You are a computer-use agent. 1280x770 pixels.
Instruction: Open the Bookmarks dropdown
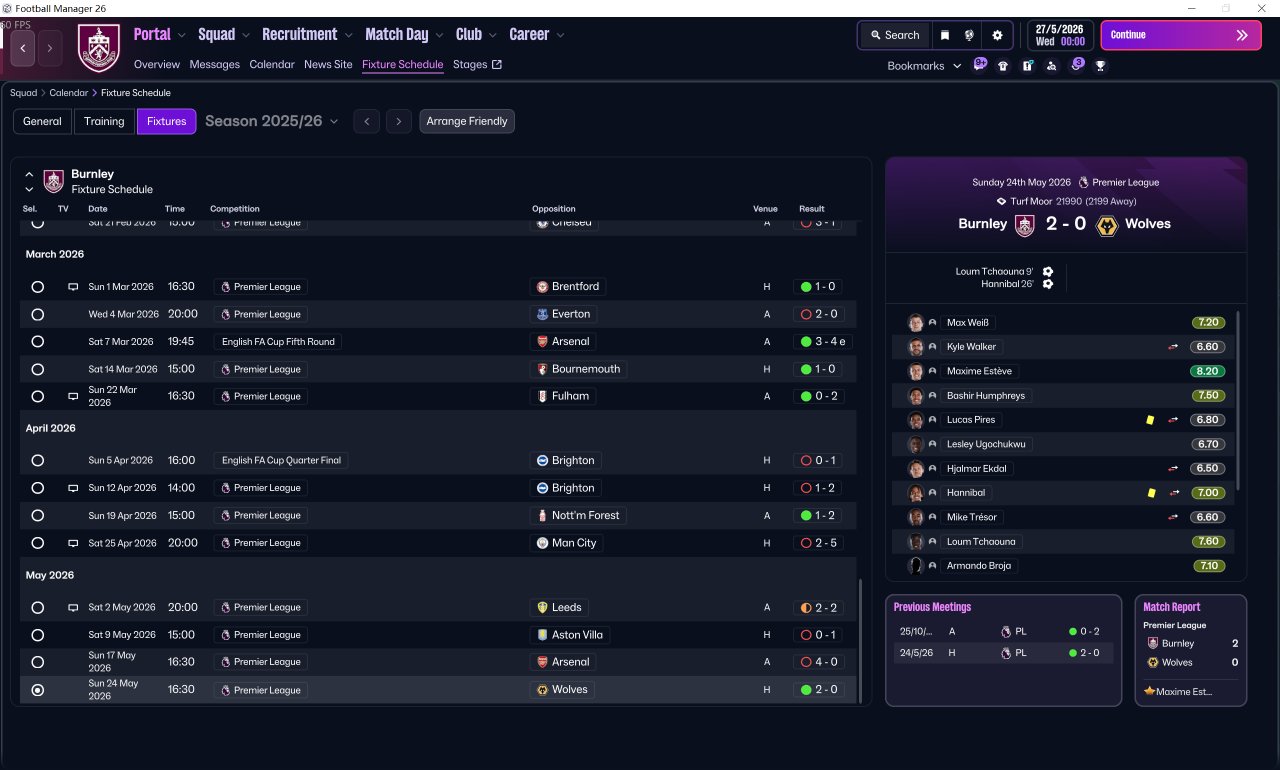(925, 66)
